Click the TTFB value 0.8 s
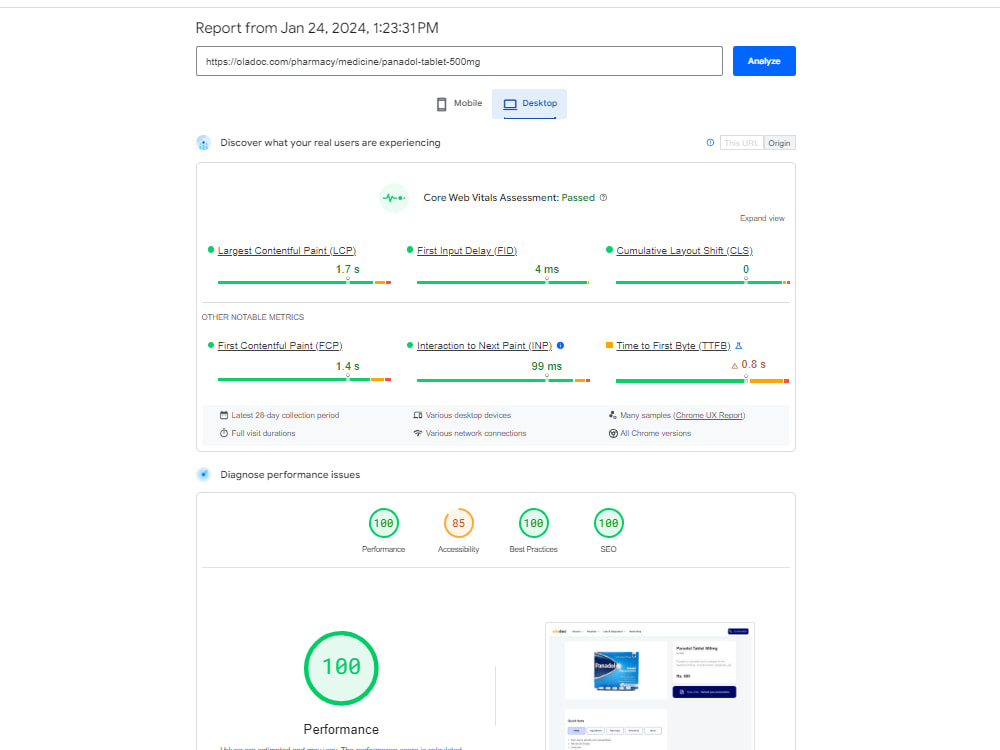The height and width of the screenshot is (750, 1000). click(753, 364)
